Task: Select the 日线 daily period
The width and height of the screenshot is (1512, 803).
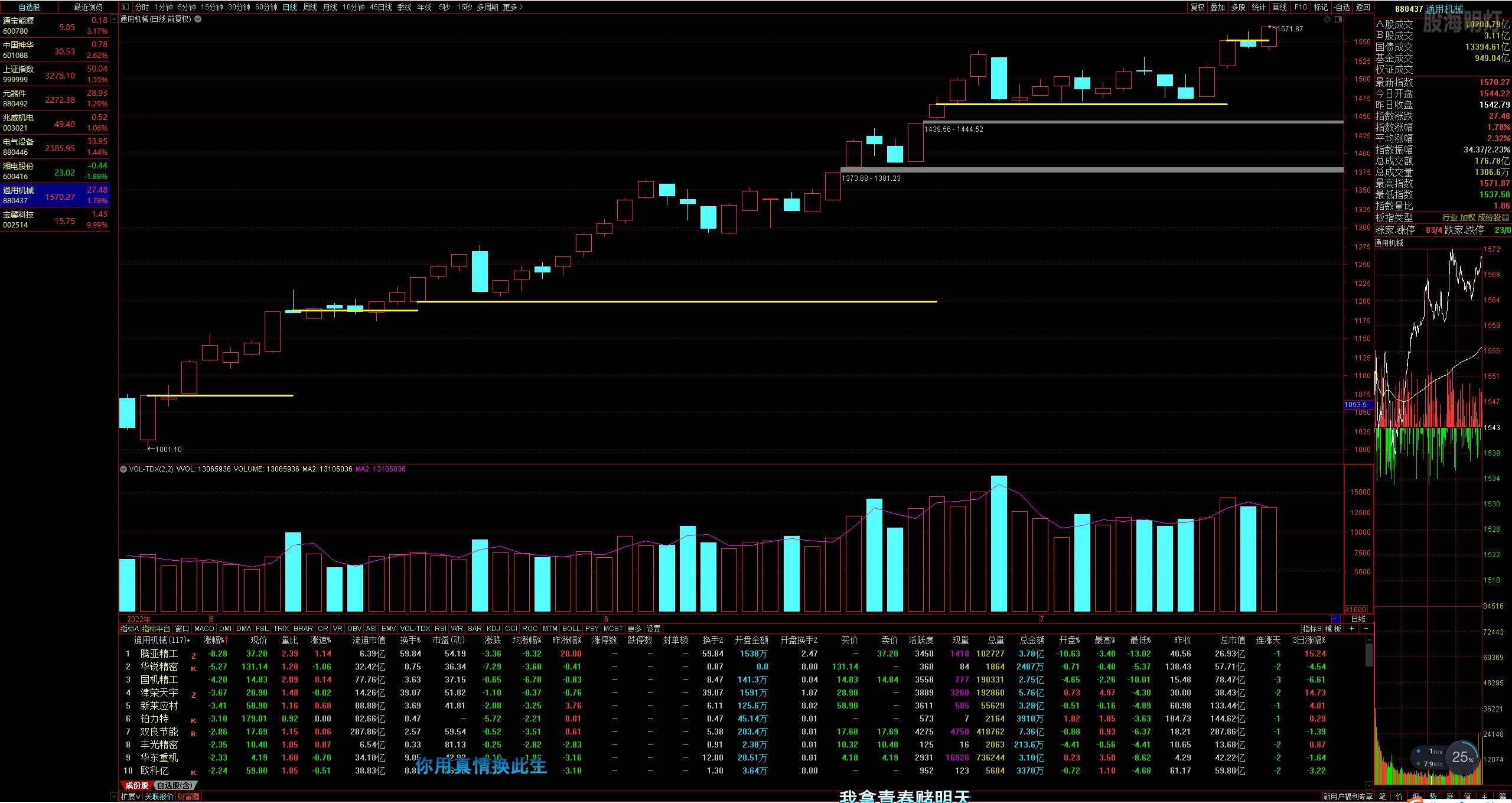Action: pos(289,7)
